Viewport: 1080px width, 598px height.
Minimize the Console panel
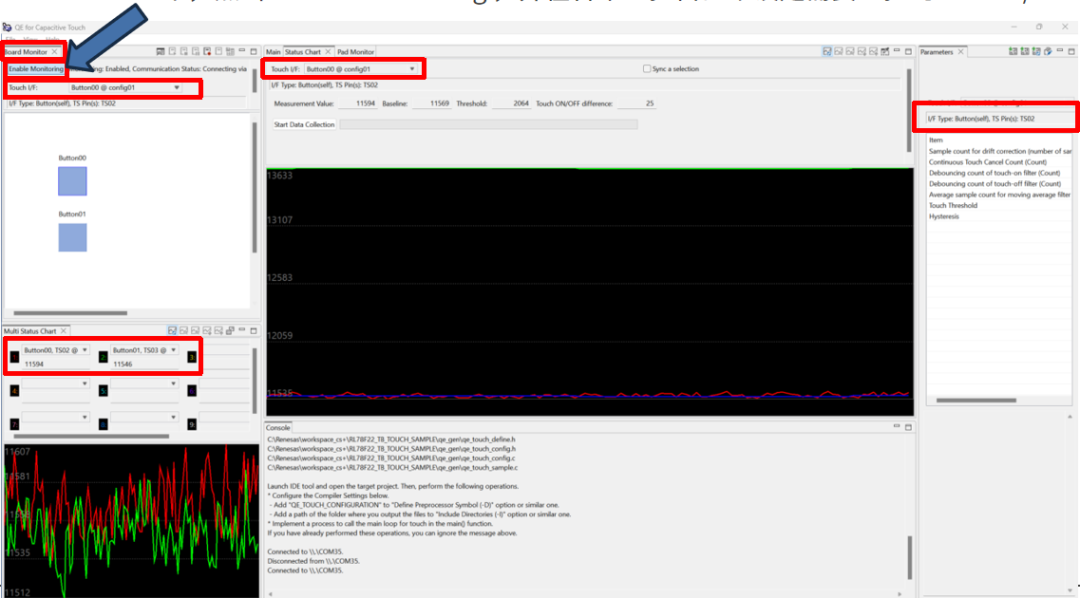[x=895, y=427]
